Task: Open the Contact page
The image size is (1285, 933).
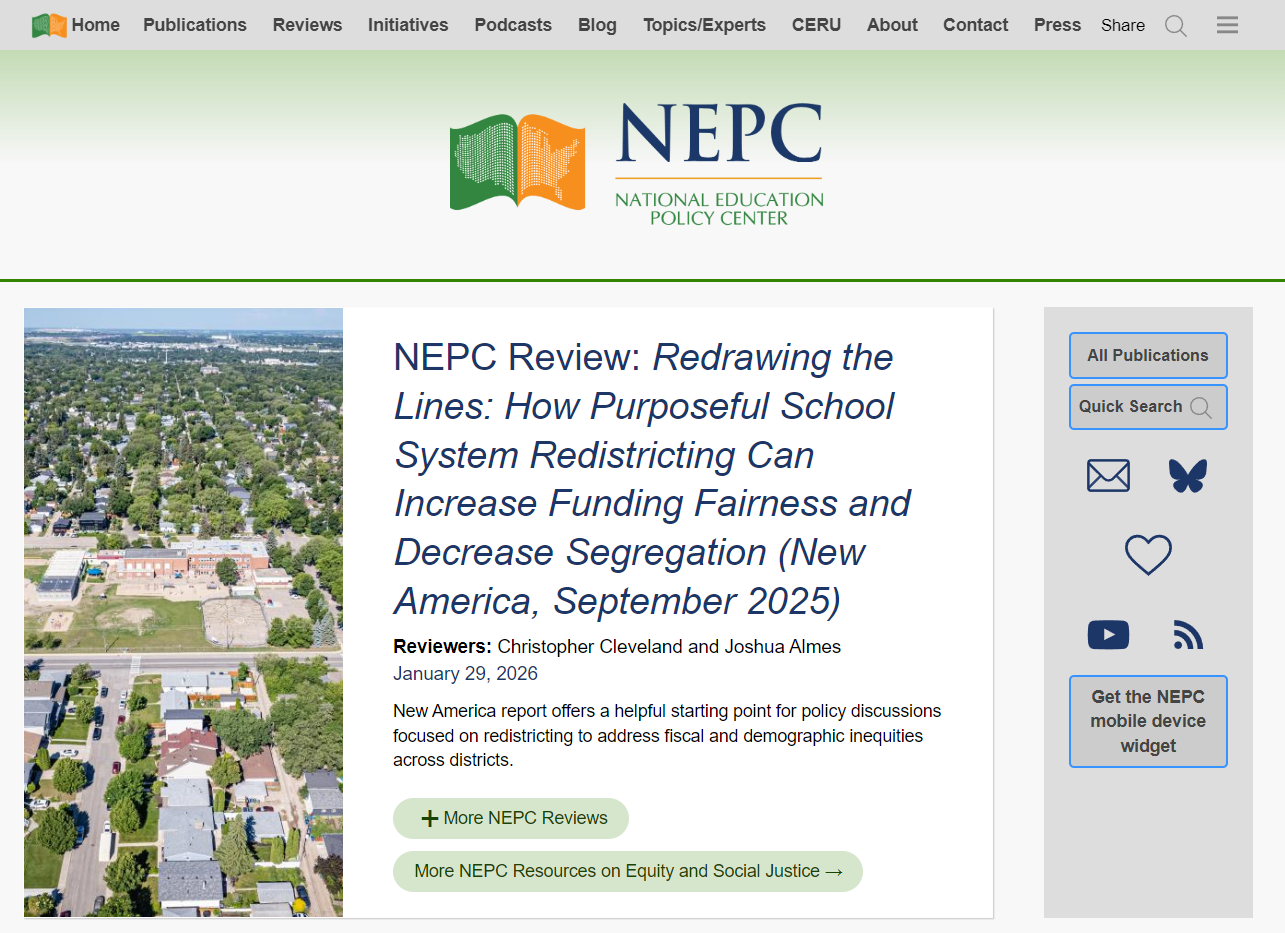Action: 975,25
